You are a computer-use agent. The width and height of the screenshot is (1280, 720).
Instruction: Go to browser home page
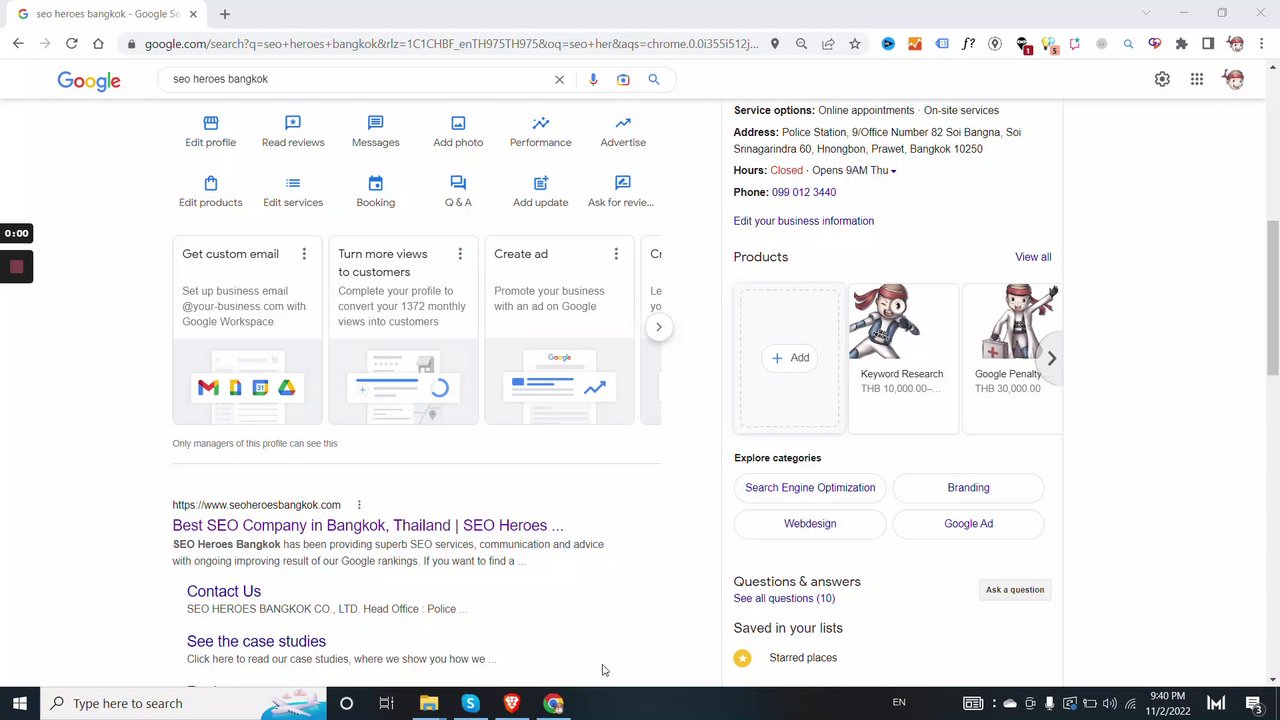(x=98, y=43)
